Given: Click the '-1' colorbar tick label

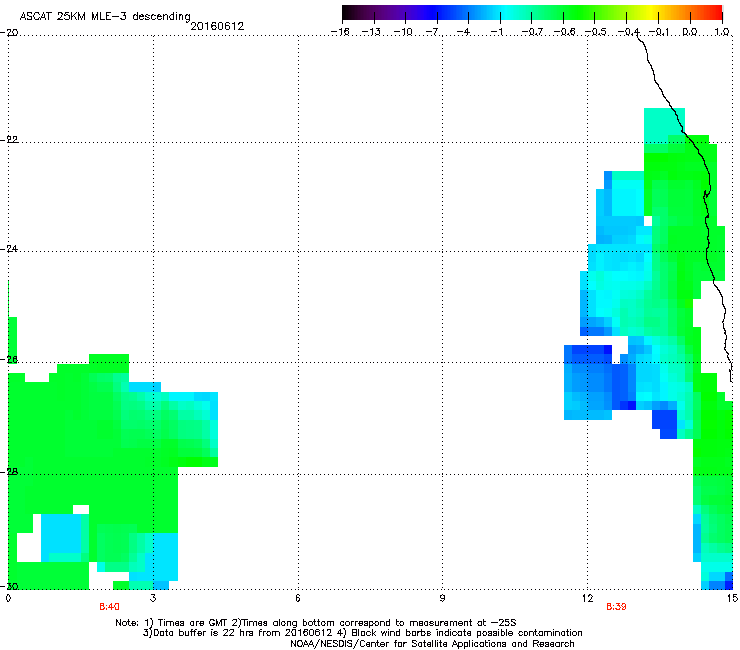Looking at the screenshot, I should click(x=497, y=32).
